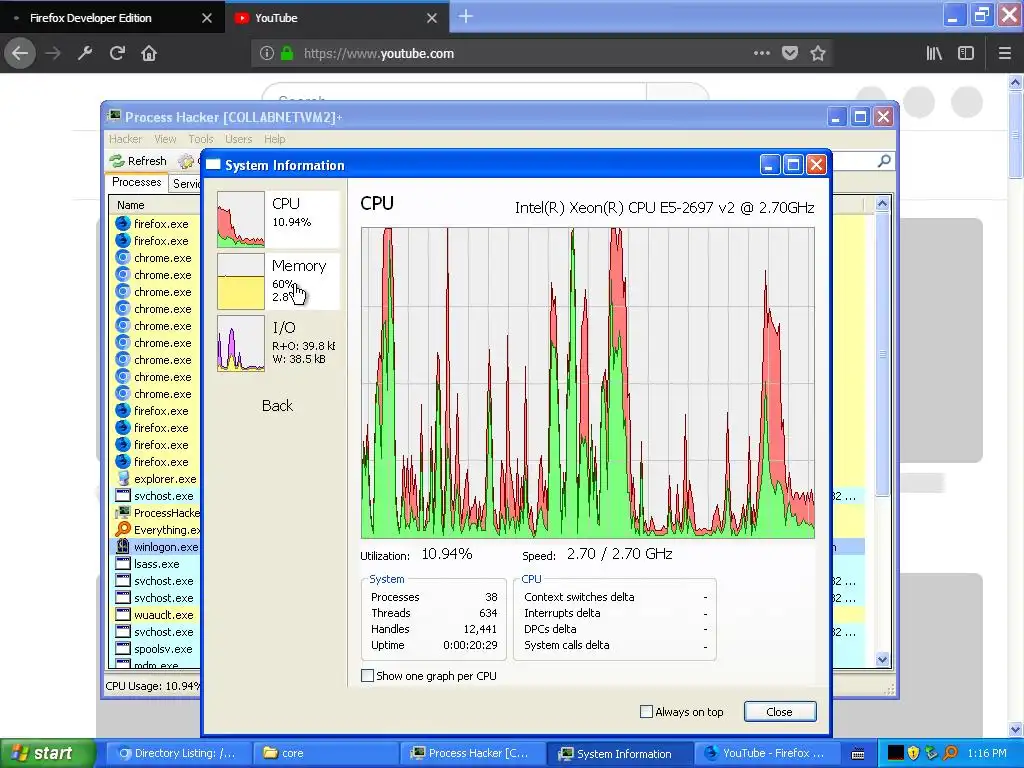
Task: Select the Memory graph thumbnail panel
Action: (x=279, y=281)
